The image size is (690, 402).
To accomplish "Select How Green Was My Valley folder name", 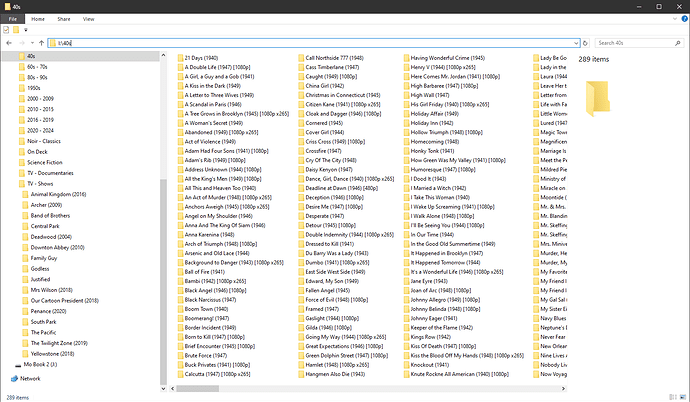I will (458, 160).
